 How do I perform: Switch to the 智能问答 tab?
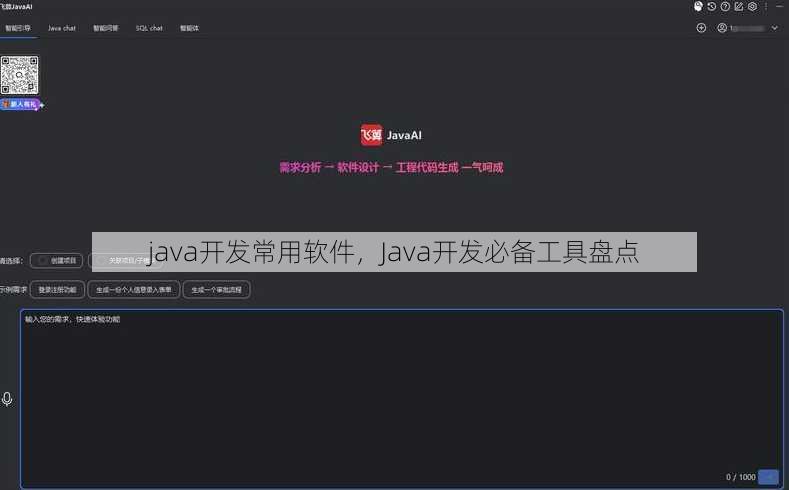[106, 28]
